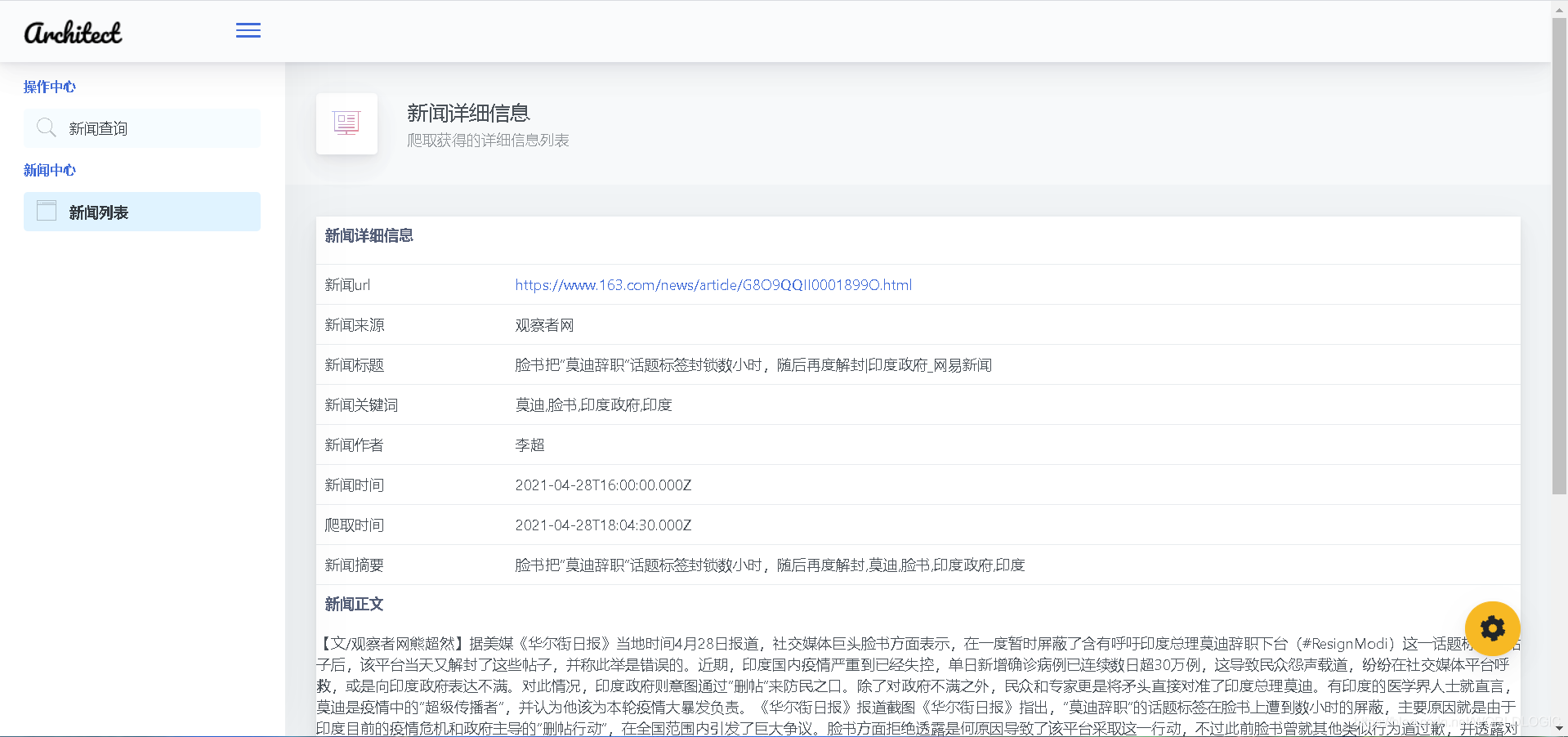Click the 新闻正文 heading
1568x737 pixels.
pyautogui.click(x=354, y=605)
